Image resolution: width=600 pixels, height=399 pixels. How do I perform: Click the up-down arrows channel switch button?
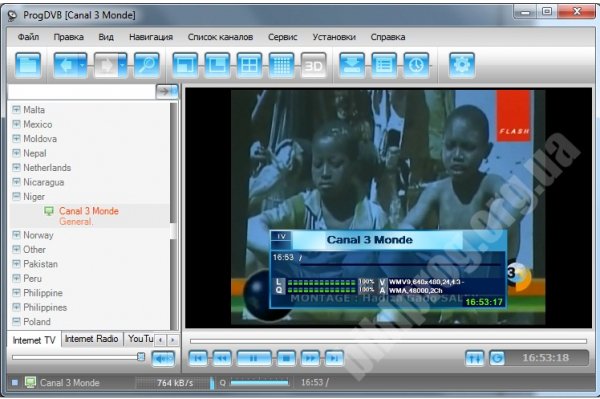tap(474, 358)
